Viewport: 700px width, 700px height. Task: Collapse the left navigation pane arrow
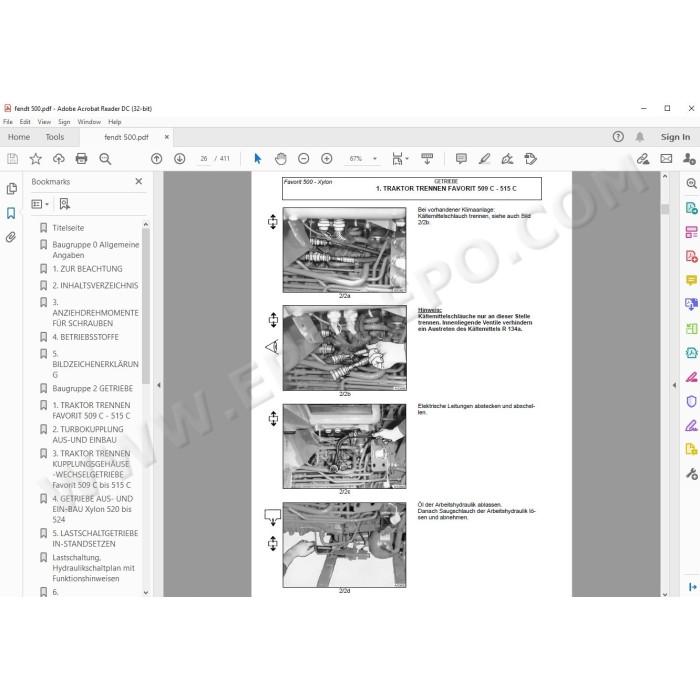158,385
